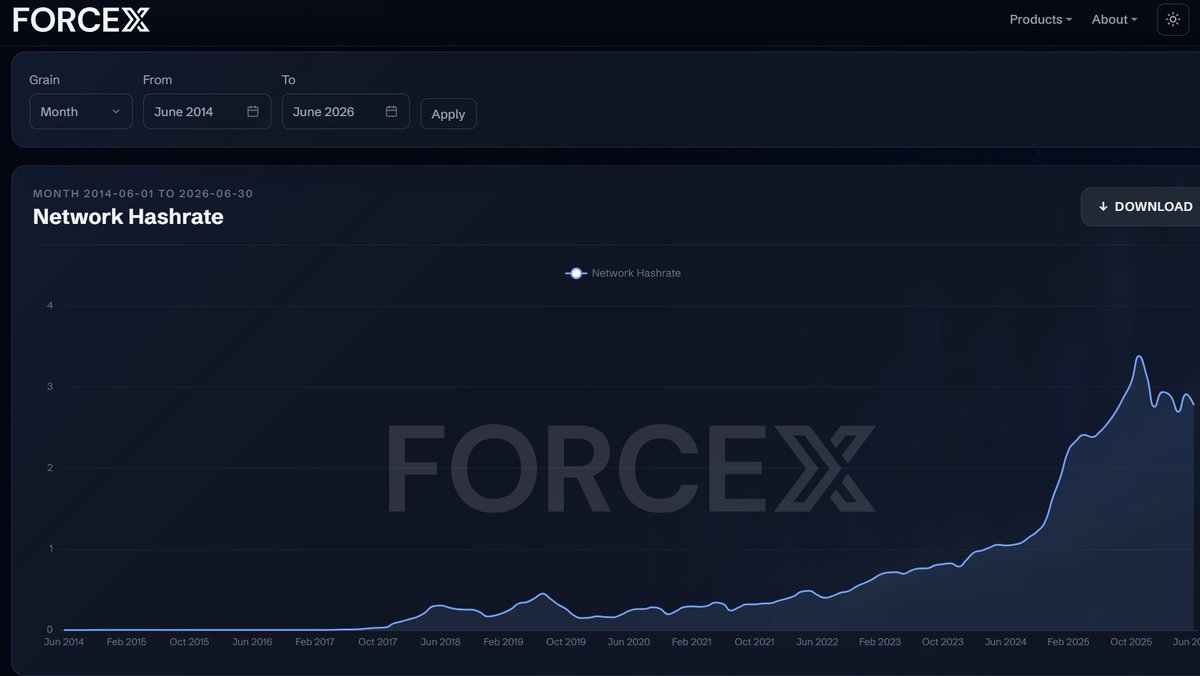This screenshot has width=1200, height=676.
Task: Click the y-axis value 4
Action: click(49, 306)
